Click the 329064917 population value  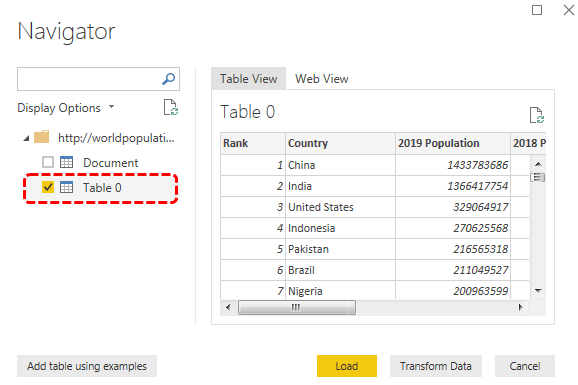click(x=481, y=207)
